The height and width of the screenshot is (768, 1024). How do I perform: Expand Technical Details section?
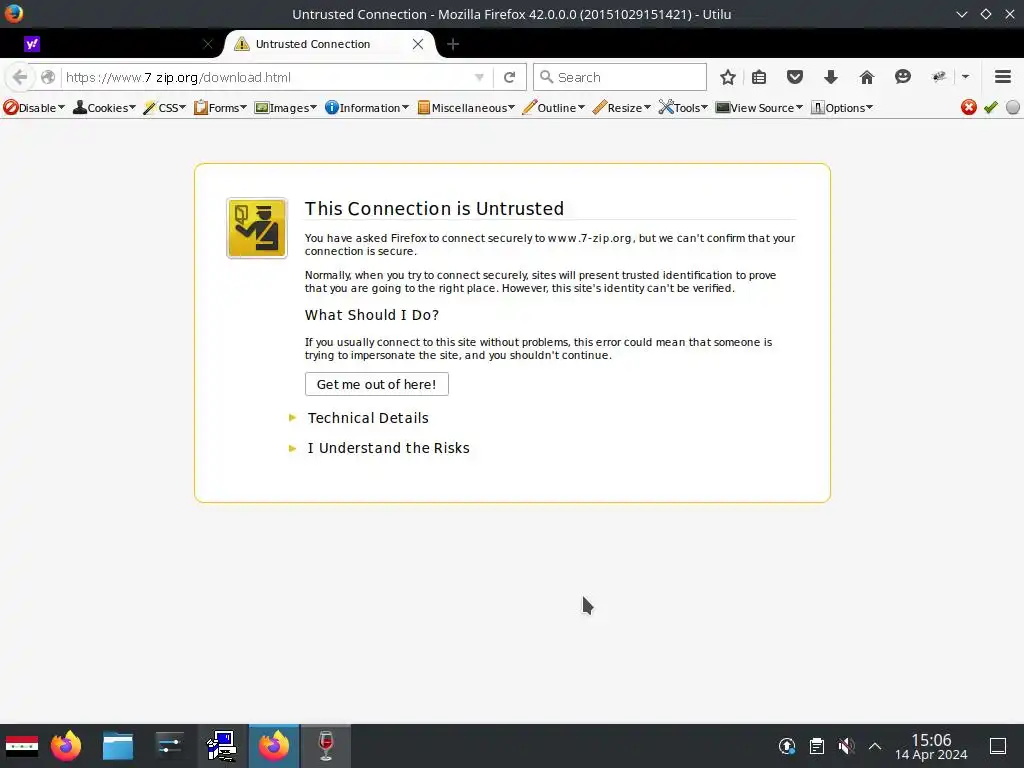coord(368,418)
